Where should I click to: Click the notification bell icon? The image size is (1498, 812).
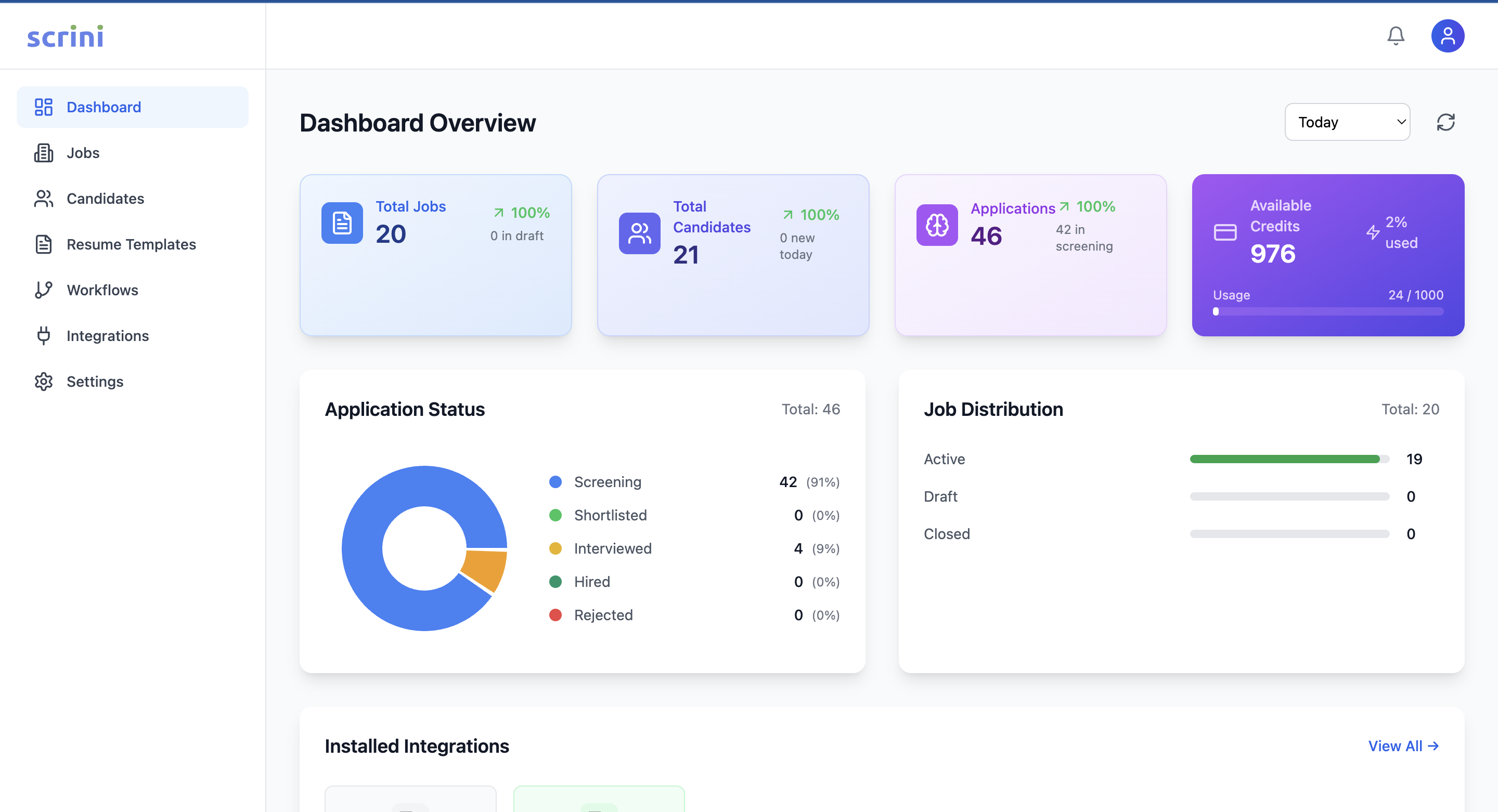pyautogui.click(x=1395, y=36)
